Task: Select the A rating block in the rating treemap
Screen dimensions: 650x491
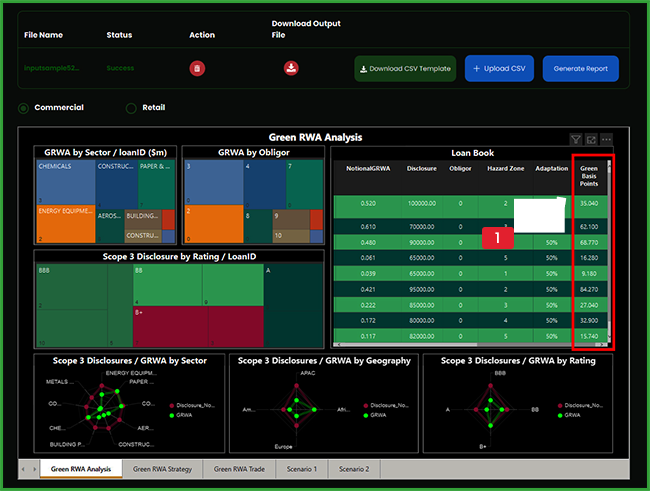Action: pyautogui.click(x=293, y=305)
